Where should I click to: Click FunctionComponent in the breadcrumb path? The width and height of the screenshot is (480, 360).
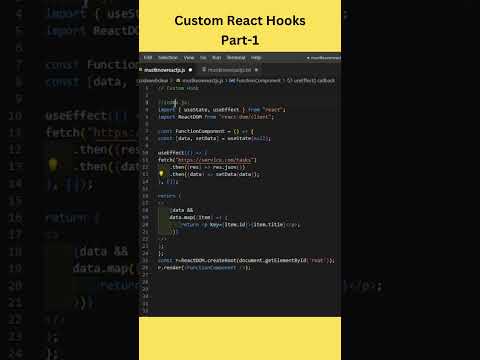[255, 80]
